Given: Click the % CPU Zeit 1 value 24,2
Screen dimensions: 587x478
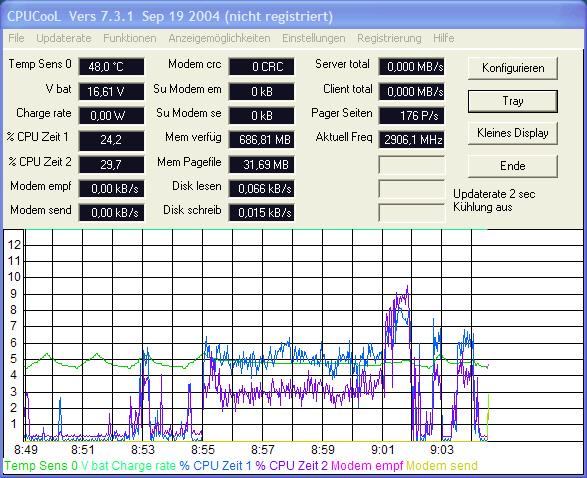Looking at the screenshot, I should pyautogui.click(x=111, y=140).
